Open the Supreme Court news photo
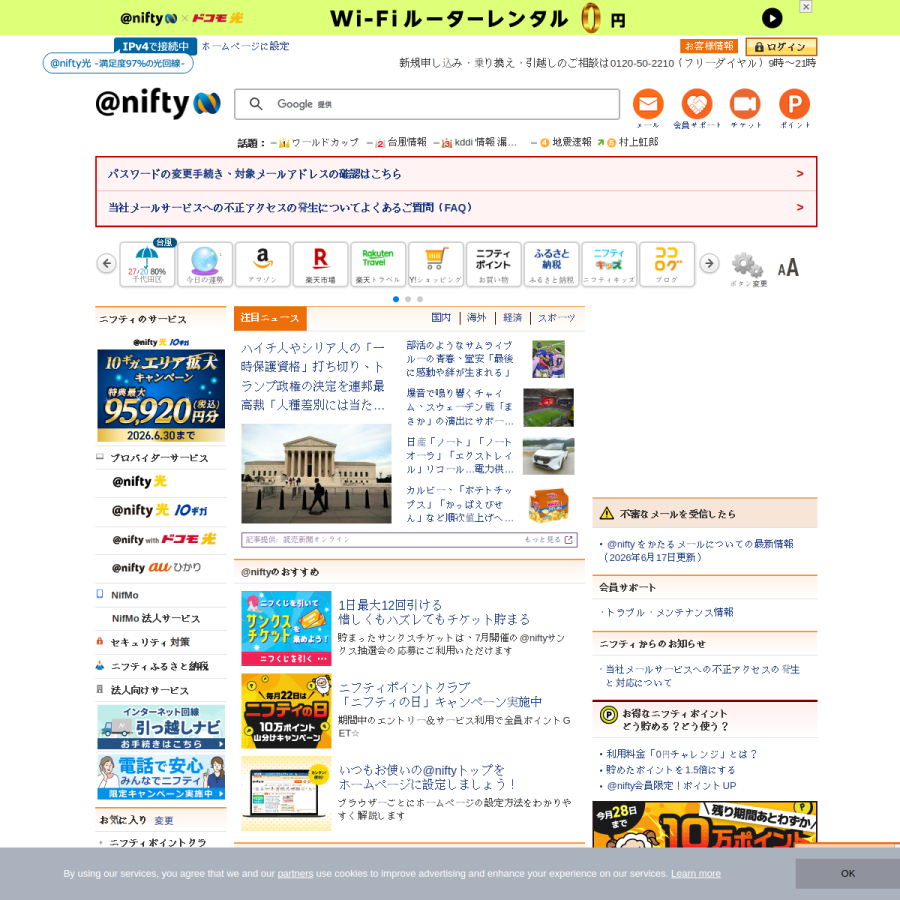This screenshot has height=900, width=900. click(x=316, y=474)
